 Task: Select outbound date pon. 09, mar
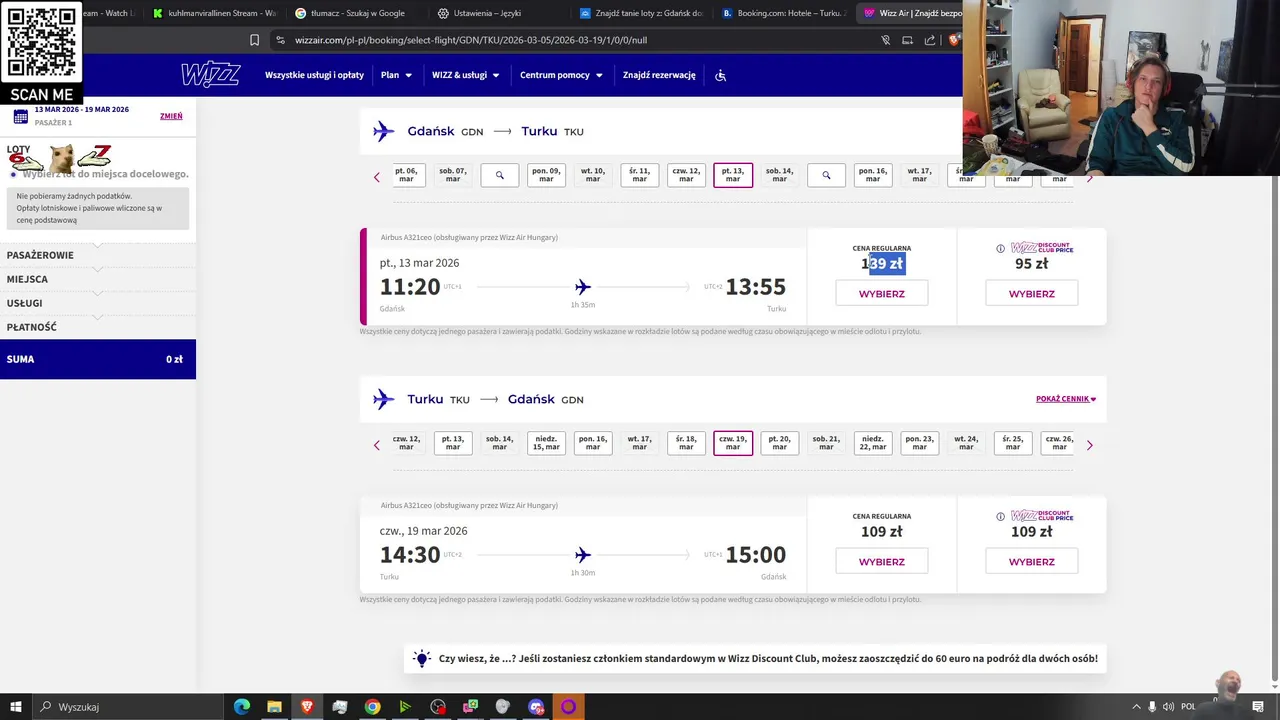546,175
